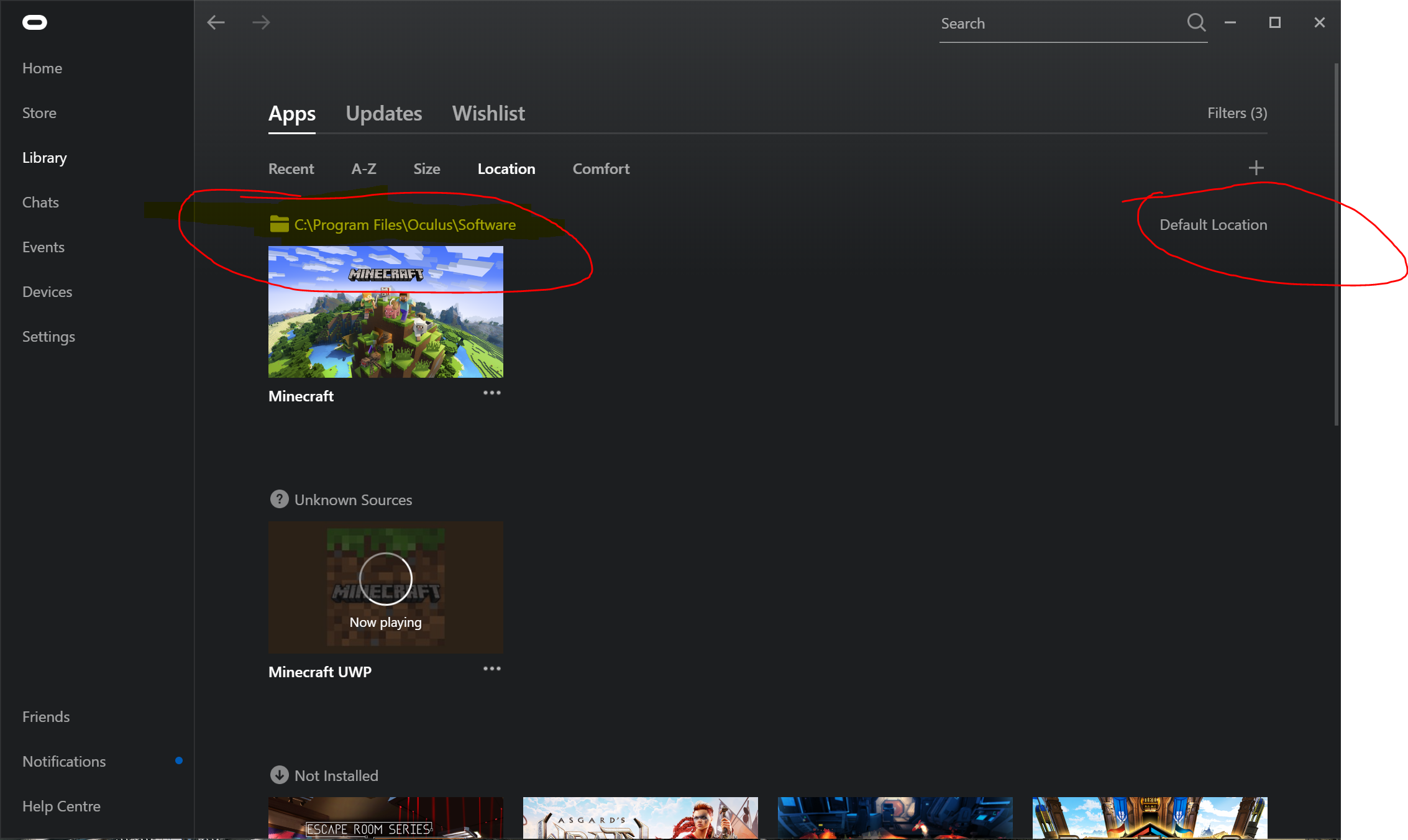Click the forward navigation arrow
Image resolution: width=1408 pixels, height=840 pixels.
261,23
